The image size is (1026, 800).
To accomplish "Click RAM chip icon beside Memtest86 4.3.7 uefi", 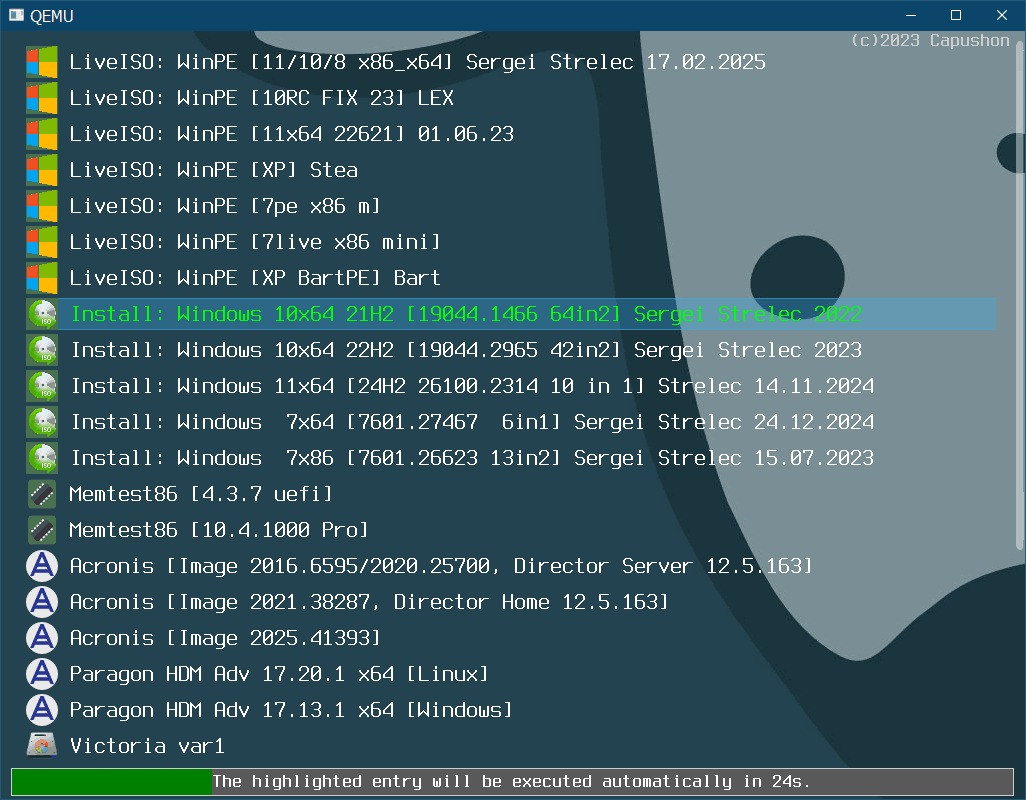I will click(x=42, y=494).
